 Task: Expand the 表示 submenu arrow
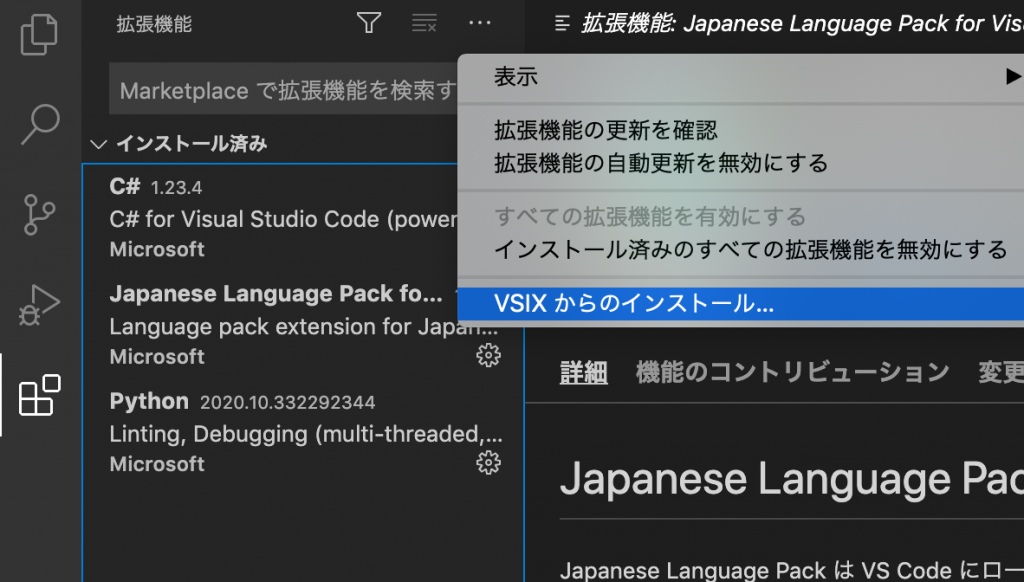(x=1012, y=76)
